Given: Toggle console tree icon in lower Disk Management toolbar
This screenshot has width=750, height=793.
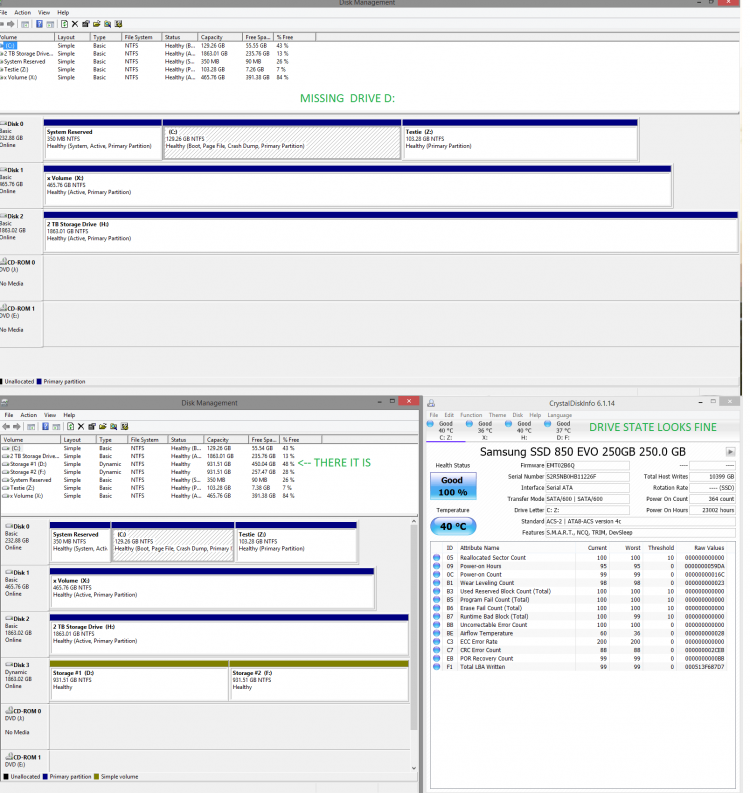Looking at the screenshot, I should click(x=31, y=426).
